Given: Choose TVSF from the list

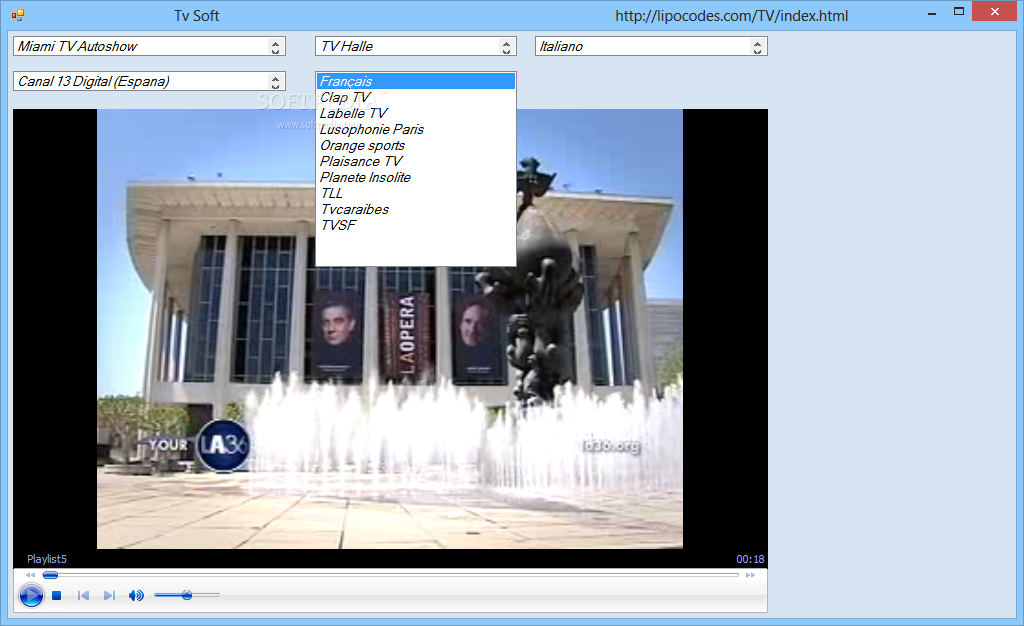Looking at the screenshot, I should point(415,225).
